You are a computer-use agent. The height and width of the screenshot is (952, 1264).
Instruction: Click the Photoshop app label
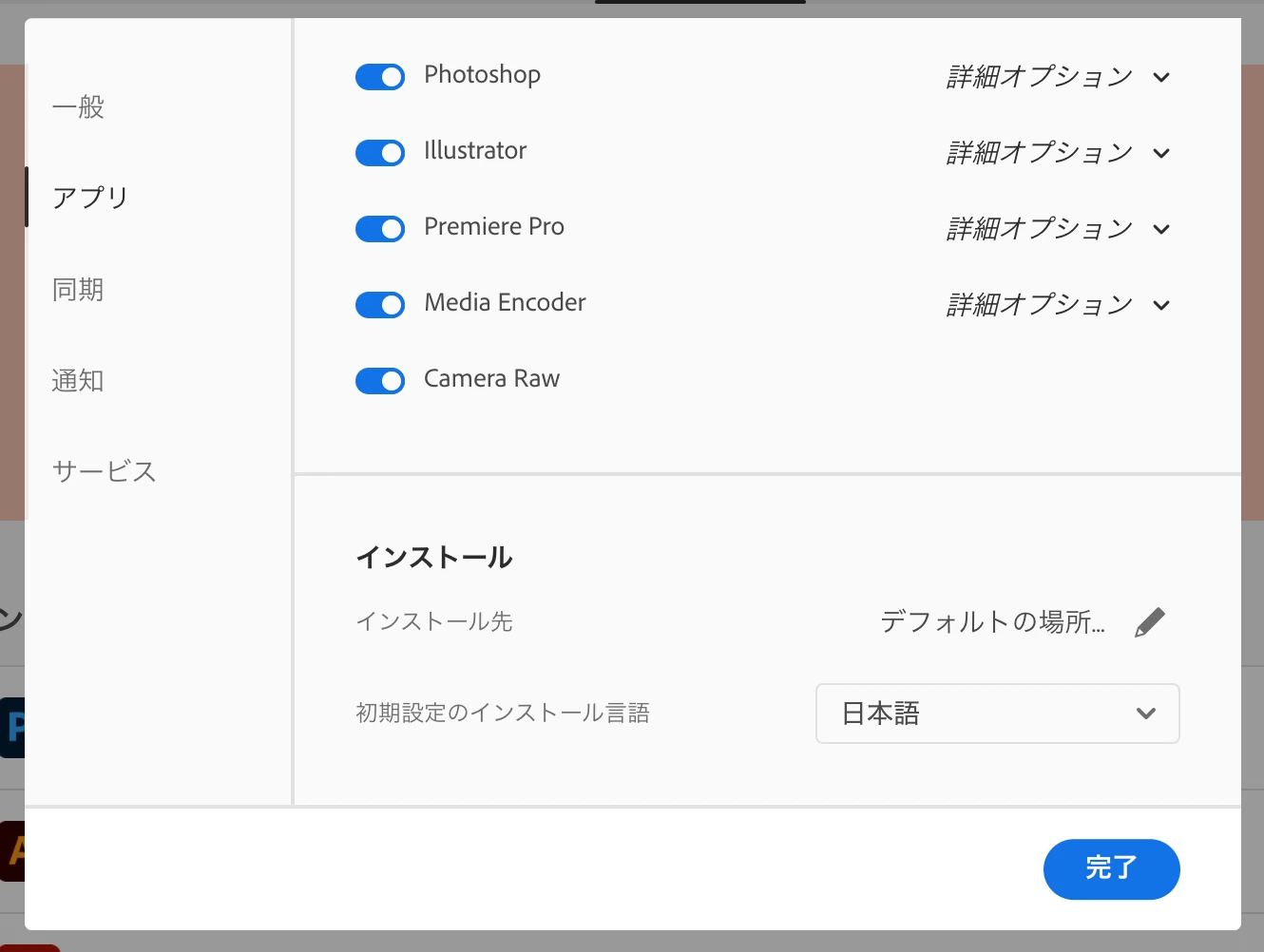tap(482, 75)
